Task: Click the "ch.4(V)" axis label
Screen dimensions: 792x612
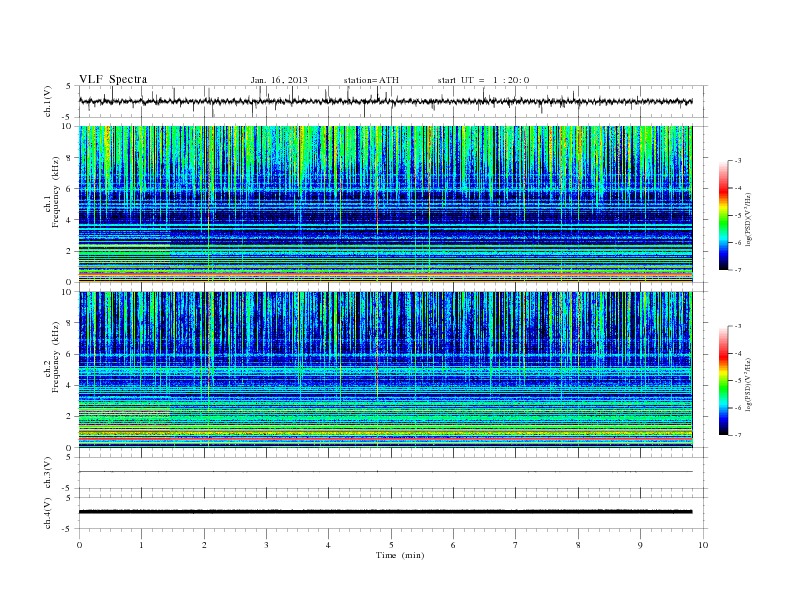Action: [48, 513]
